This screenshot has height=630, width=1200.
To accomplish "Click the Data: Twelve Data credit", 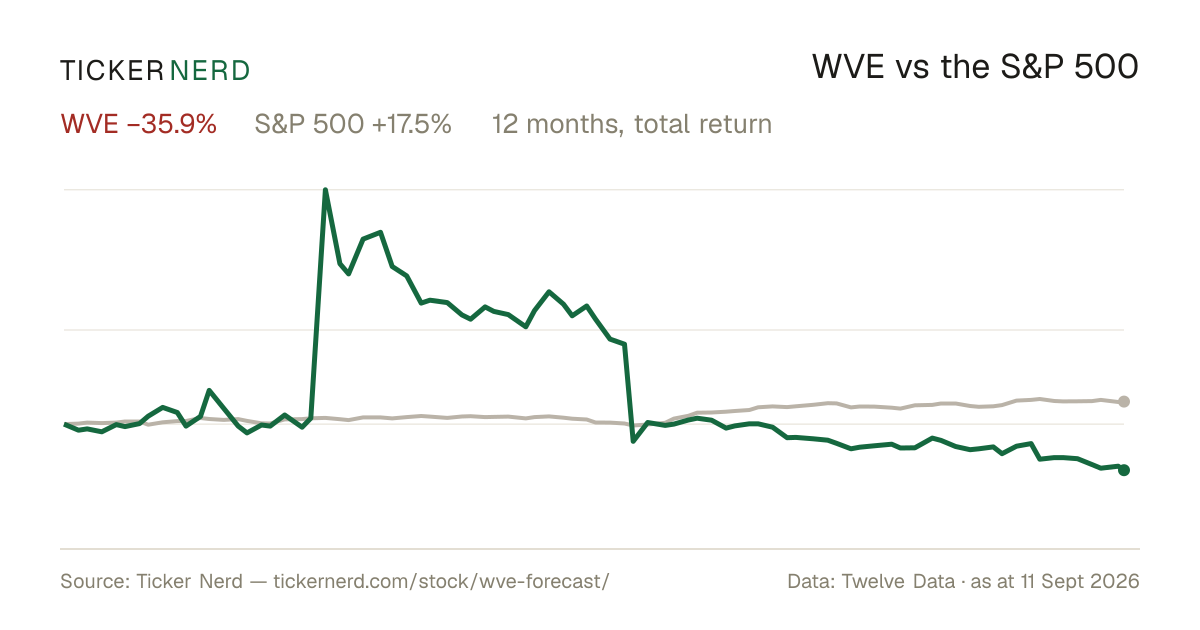I will pos(870,581).
